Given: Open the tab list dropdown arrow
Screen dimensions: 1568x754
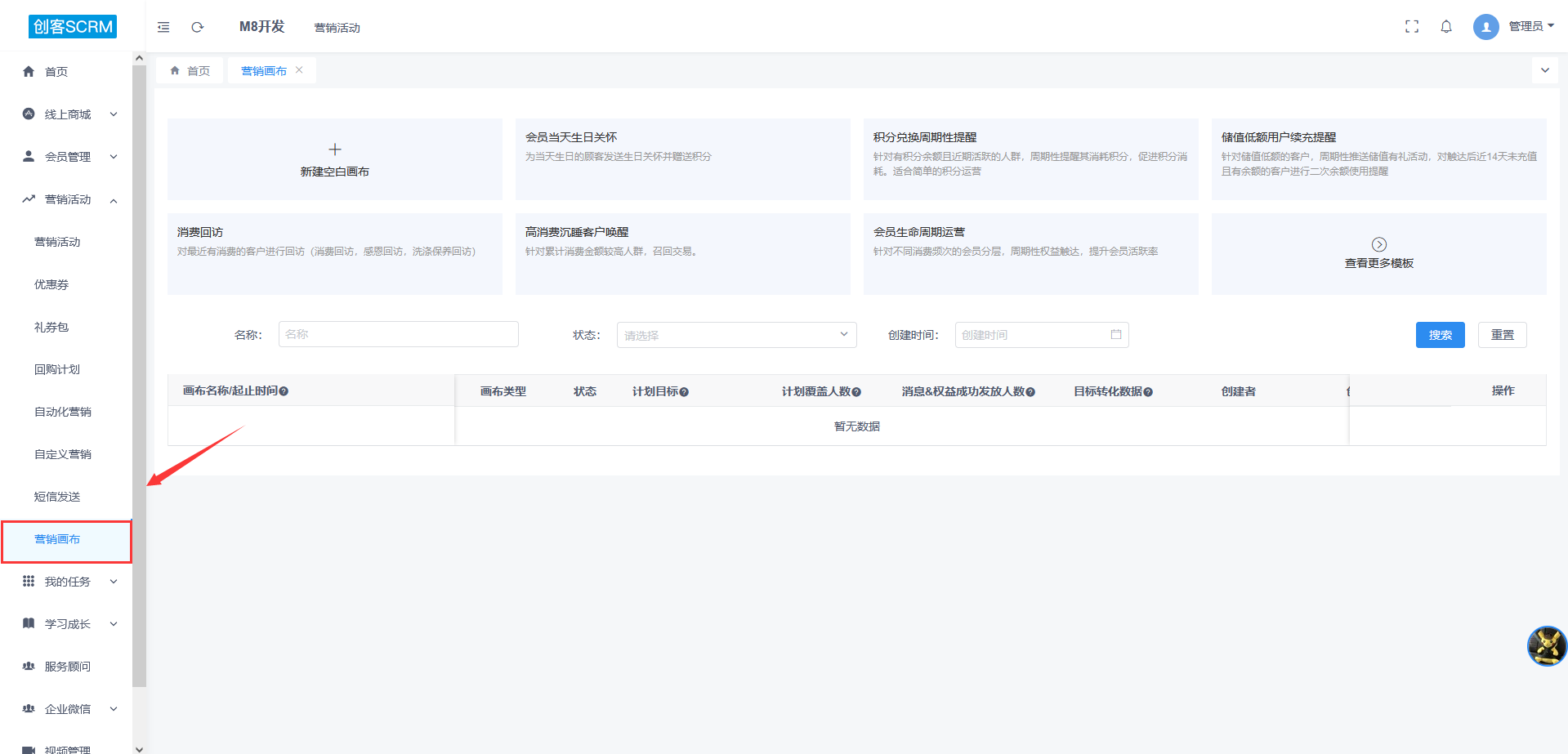Looking at the screenshot, I should click(1545, 70).
